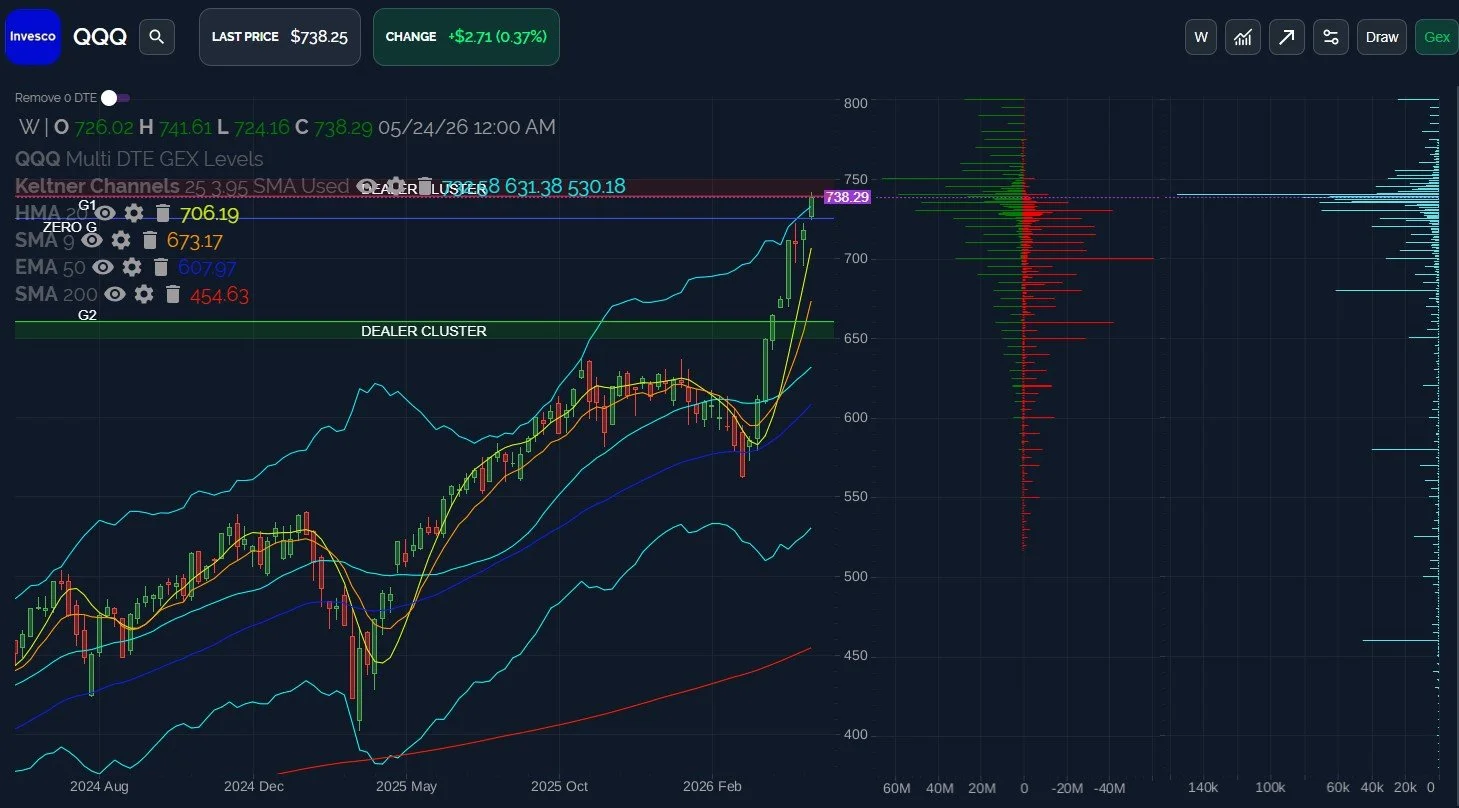Click the green DEALER CLUSTER band label
The width and height of the screenshot is (1459, 808).
click(424, 331)
